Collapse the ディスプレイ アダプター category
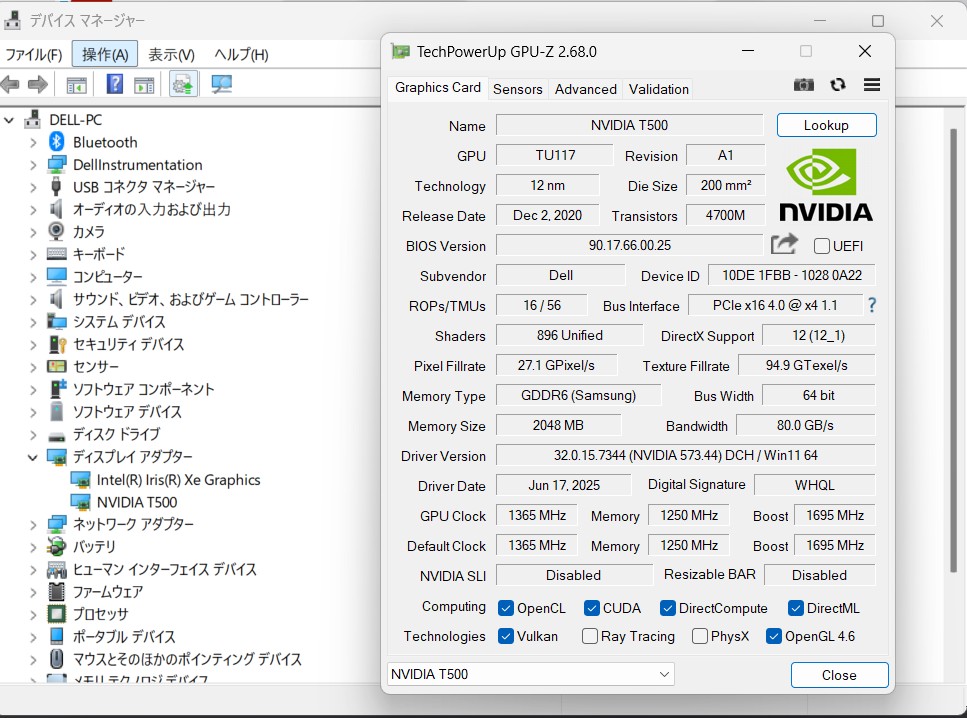The width and height of the screenshot is (967, 718). (33, 457)
